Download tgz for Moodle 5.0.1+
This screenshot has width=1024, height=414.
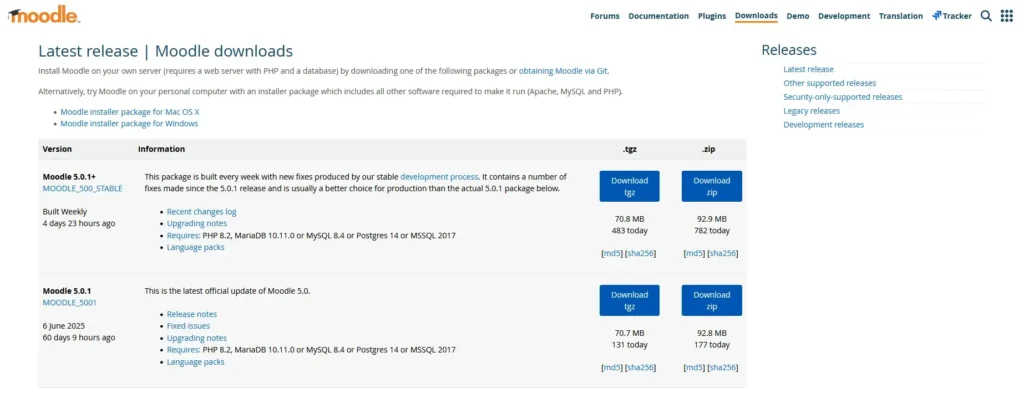point(630,186)
